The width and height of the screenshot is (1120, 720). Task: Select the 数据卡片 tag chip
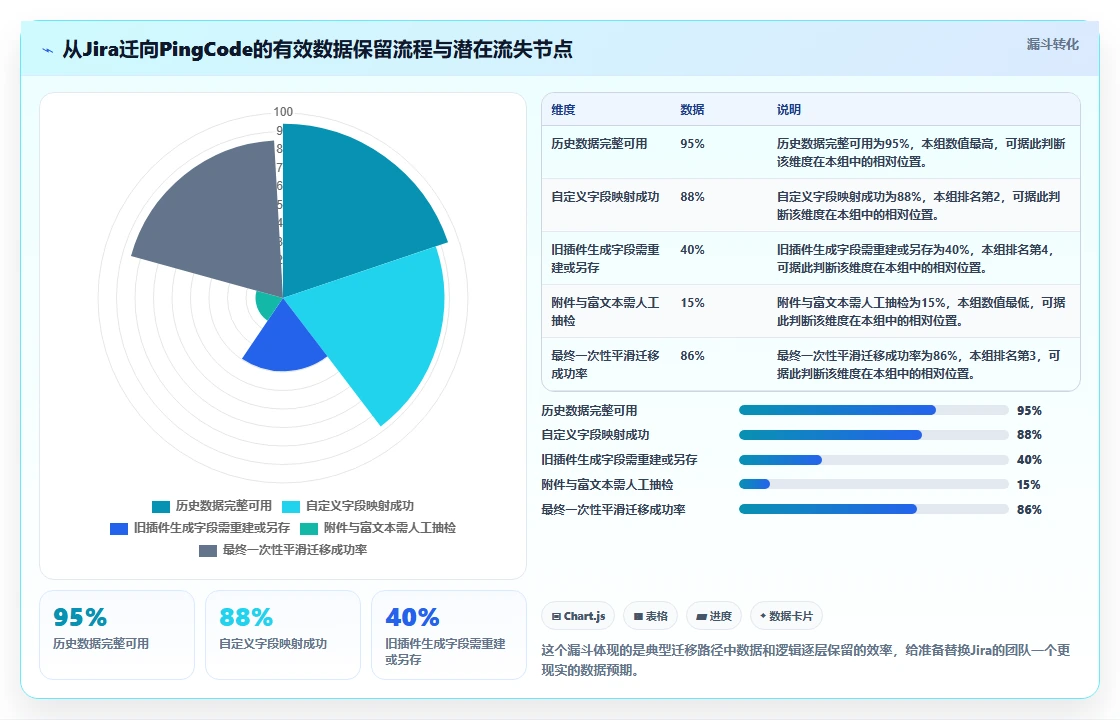(x=786, y=616)
